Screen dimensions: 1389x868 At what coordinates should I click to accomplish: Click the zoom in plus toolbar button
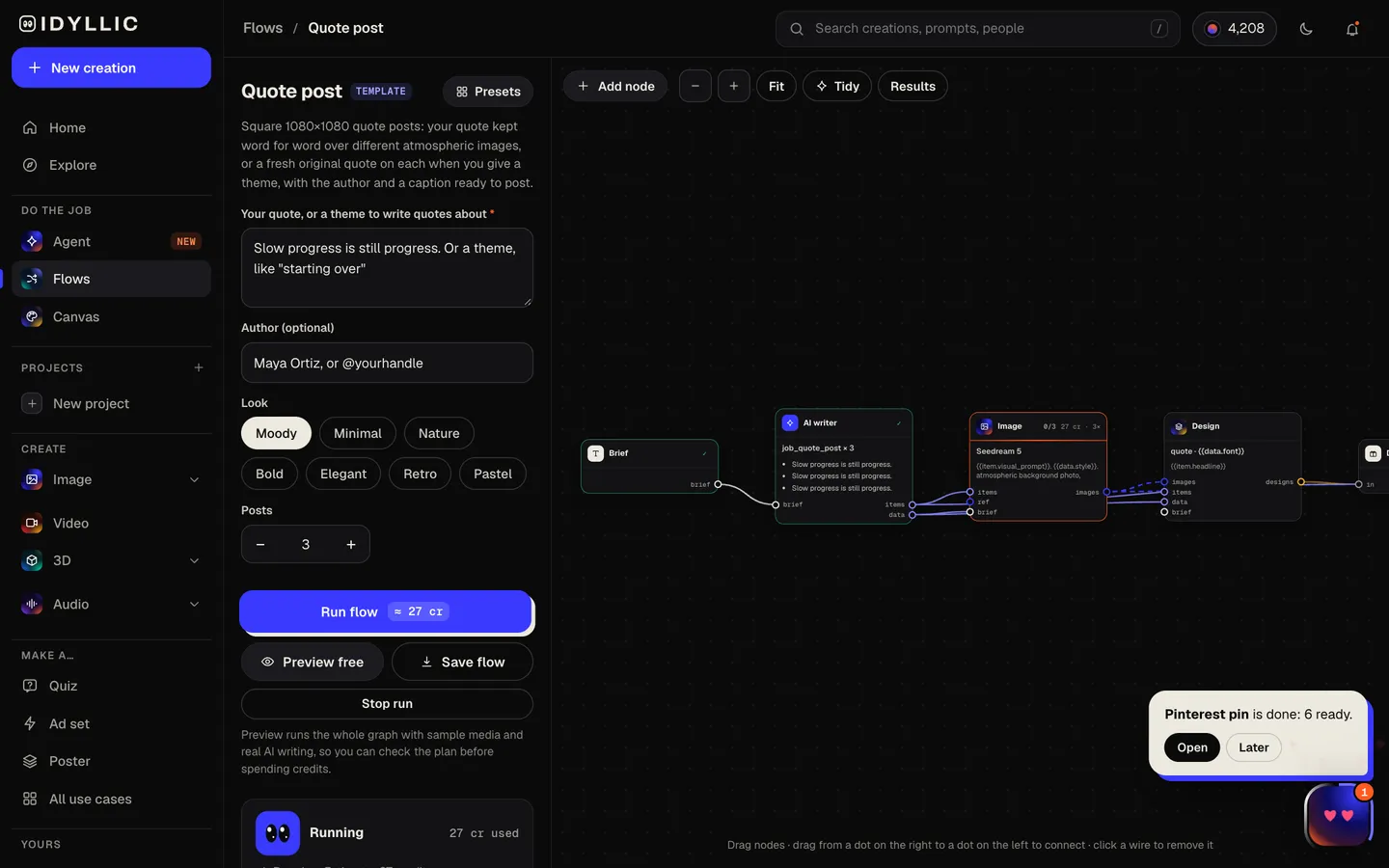point(734,86)
